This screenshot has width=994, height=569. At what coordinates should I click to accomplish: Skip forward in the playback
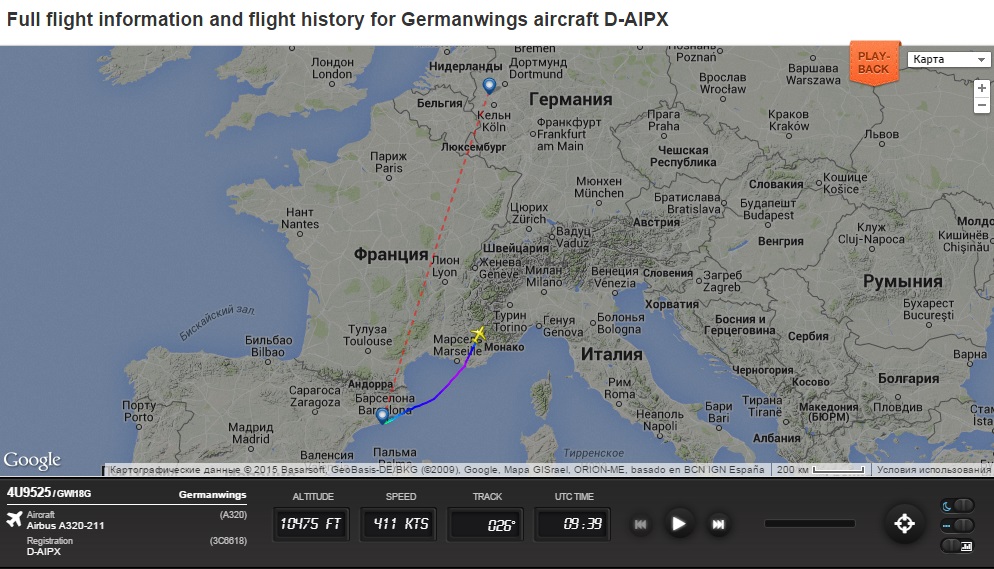pos(718,524)
